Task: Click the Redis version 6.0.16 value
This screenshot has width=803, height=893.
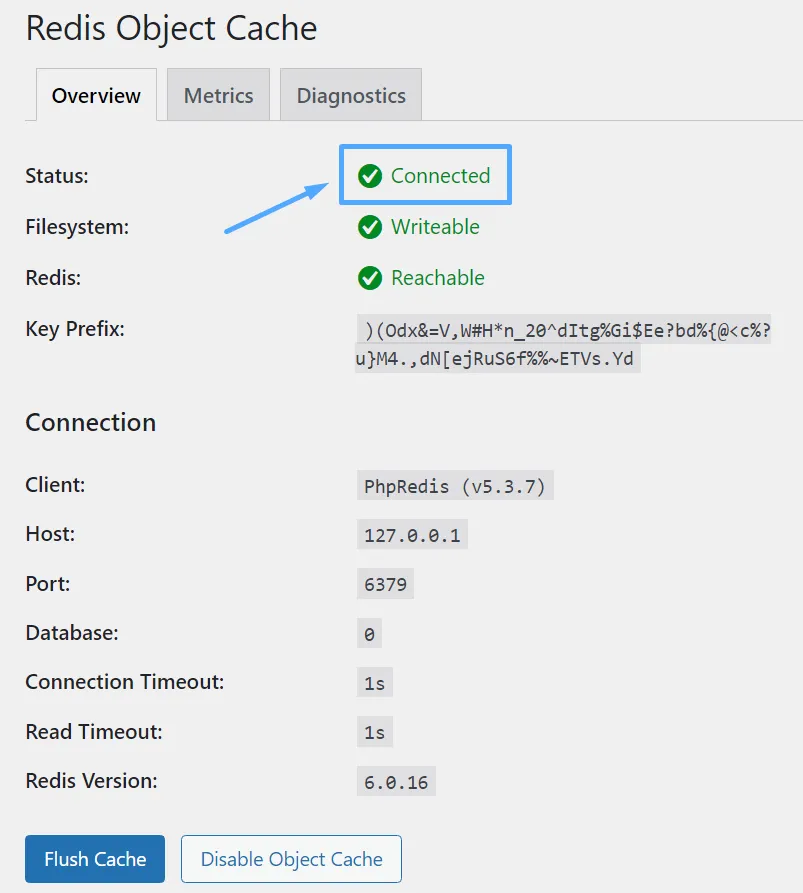Action: 396,782
